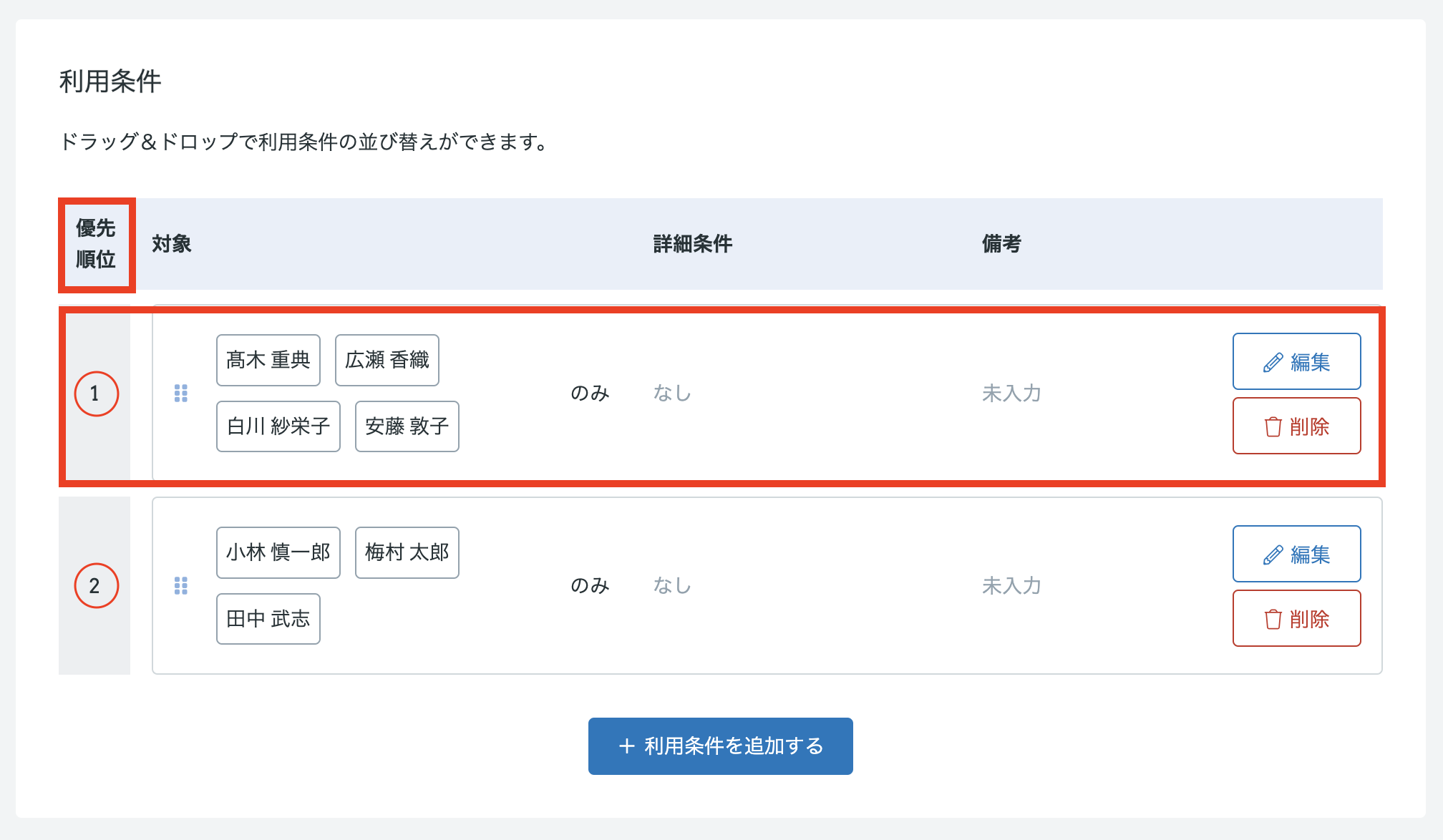
Task: Select the 梅村 太郎 name tag
Action: [407, 552]
